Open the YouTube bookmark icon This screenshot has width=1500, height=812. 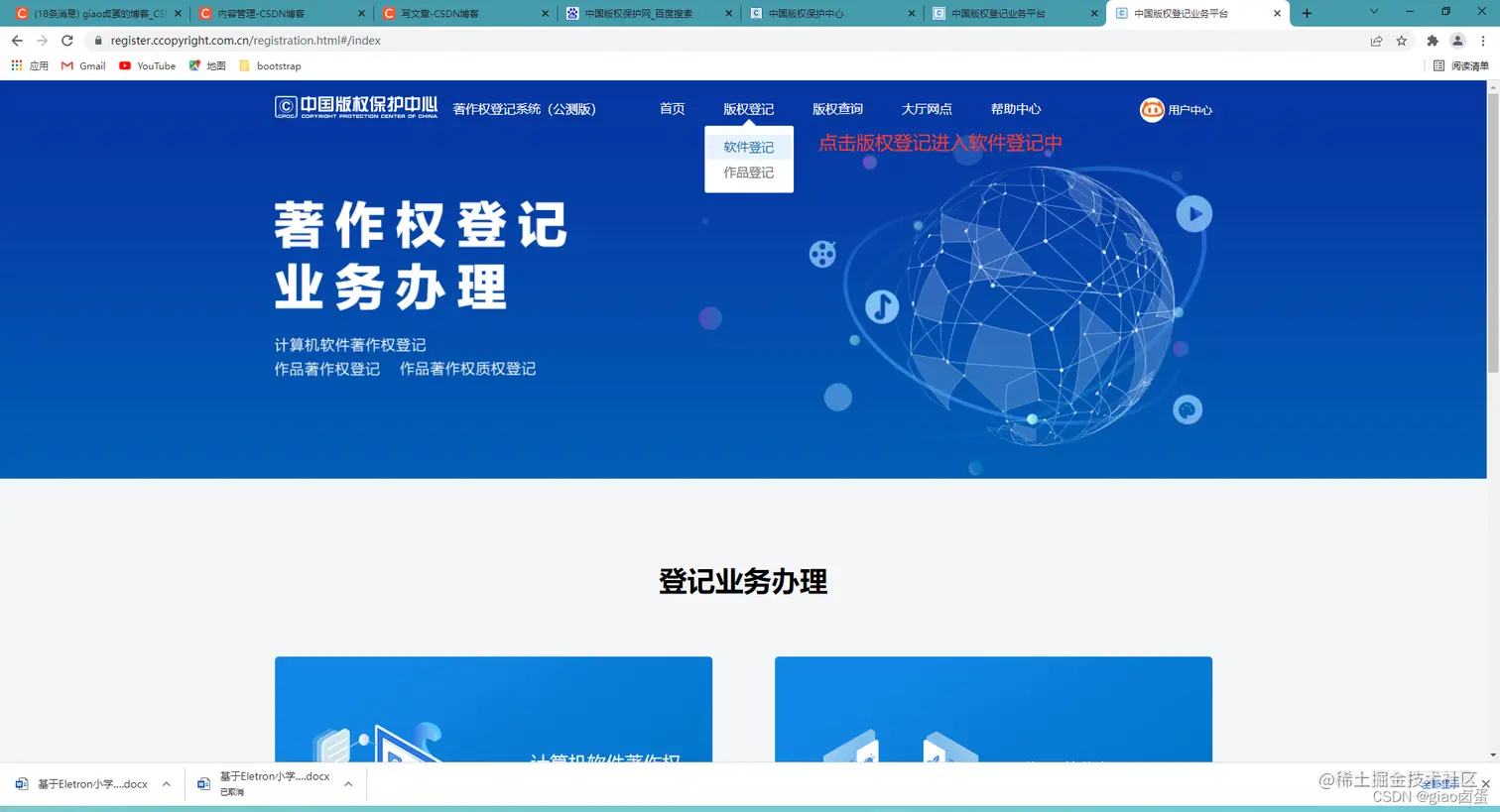[x=124, y=65]
